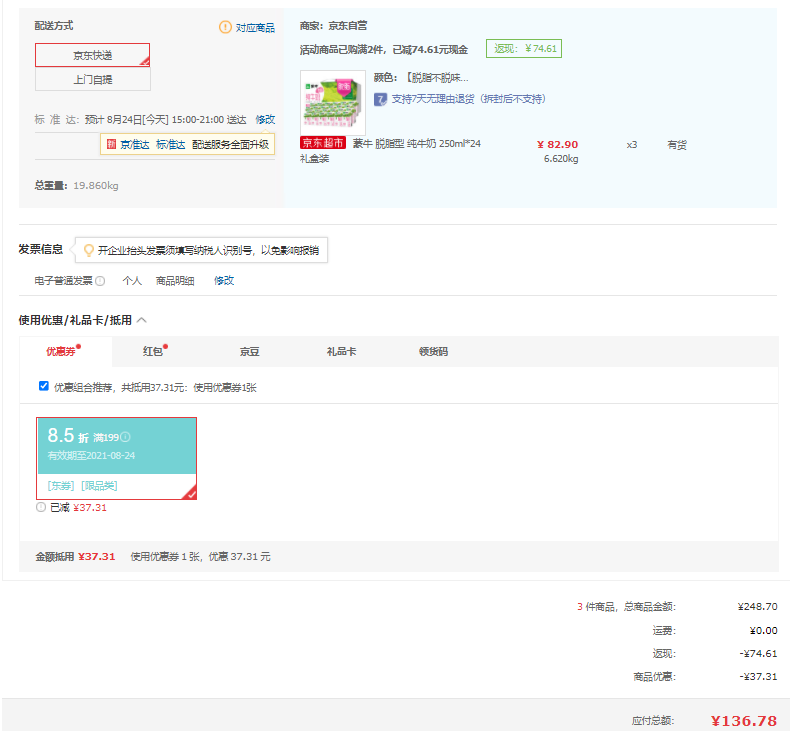Click 商家: 京东自营 label
Image resolution: width=790 pixels, height=731 pixels.
click(333, 26)
